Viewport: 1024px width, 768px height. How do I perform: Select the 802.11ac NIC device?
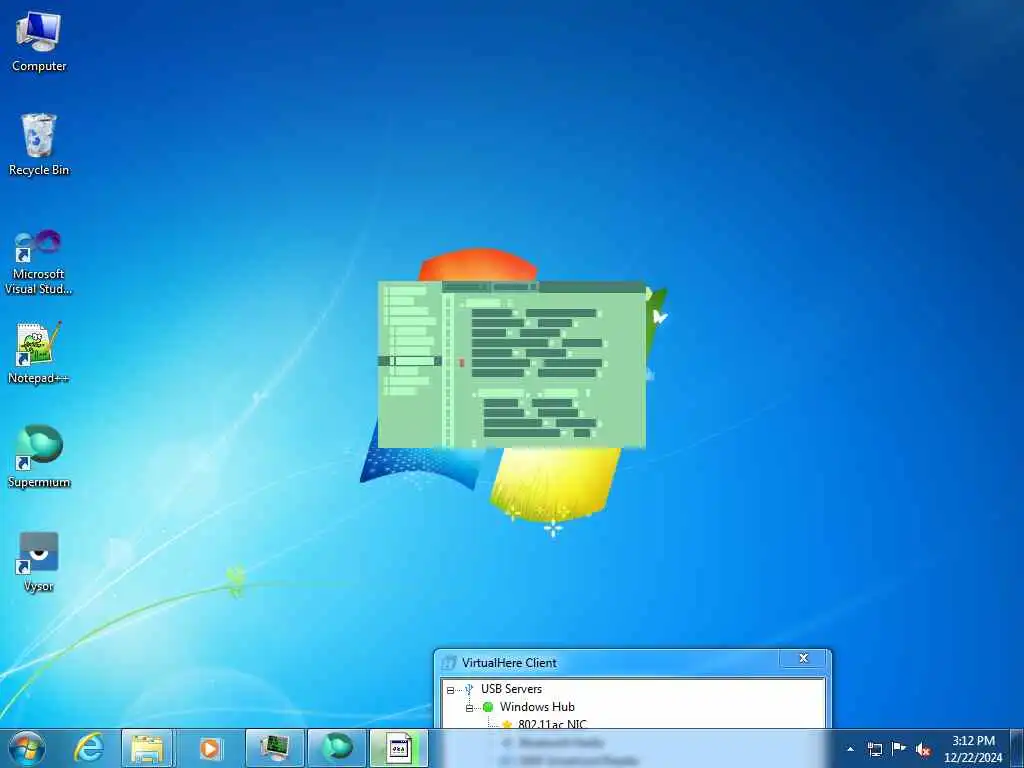point(552,724)
